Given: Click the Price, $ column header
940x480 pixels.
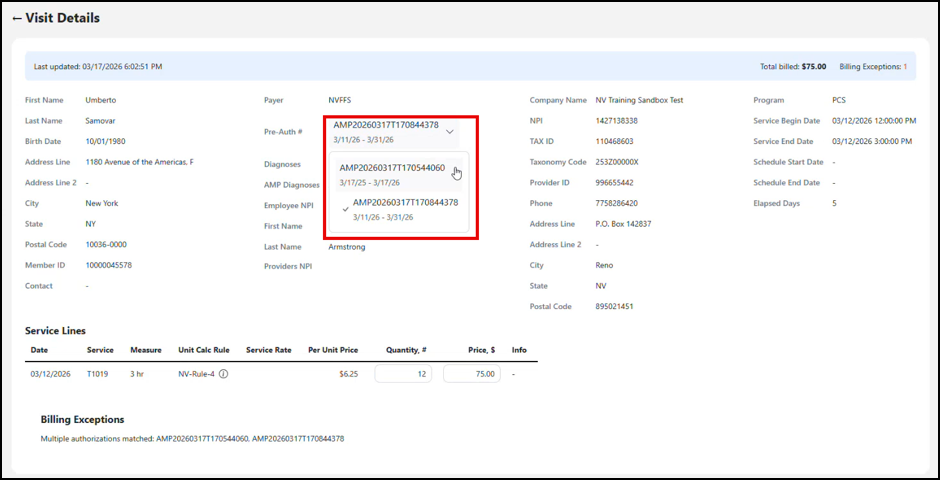Looking at the screenshot, I should coord(481,350).
